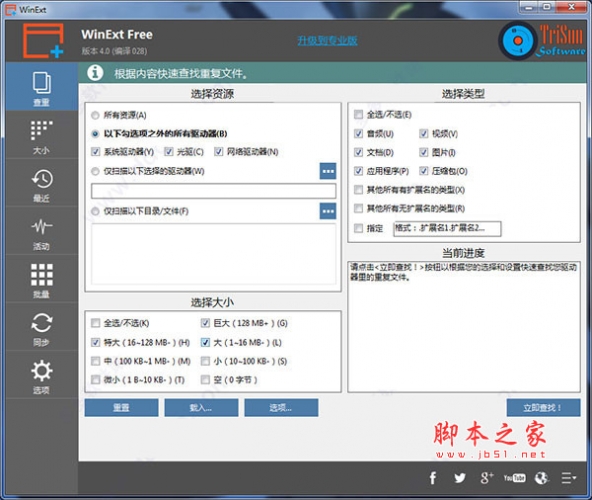Screen dimensions: 592x500
Task: Open the 升级到专业版 upgrade link
Action: (327, 40)
